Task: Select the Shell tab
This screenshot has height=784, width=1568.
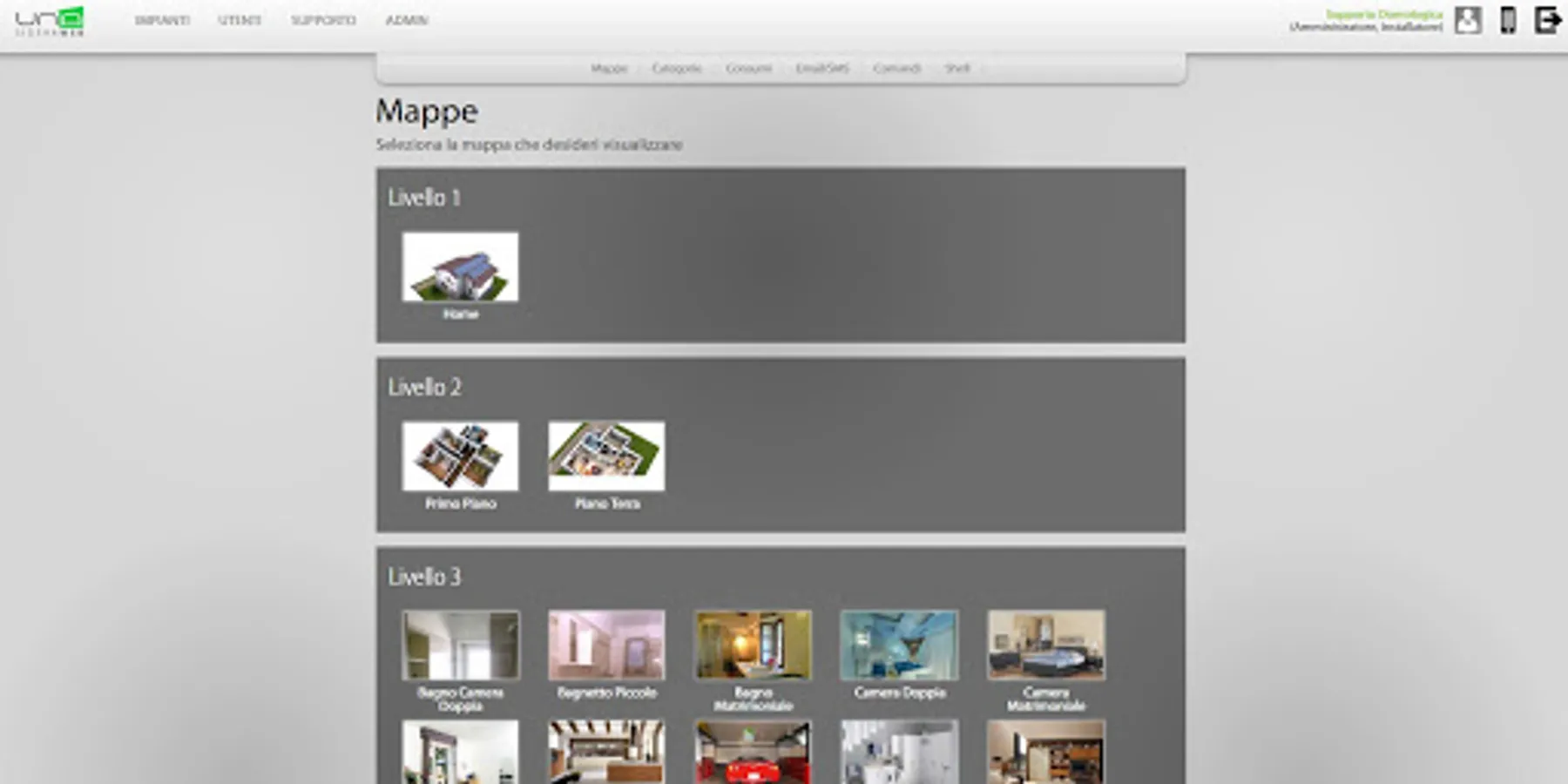Action: click(957, 68)
